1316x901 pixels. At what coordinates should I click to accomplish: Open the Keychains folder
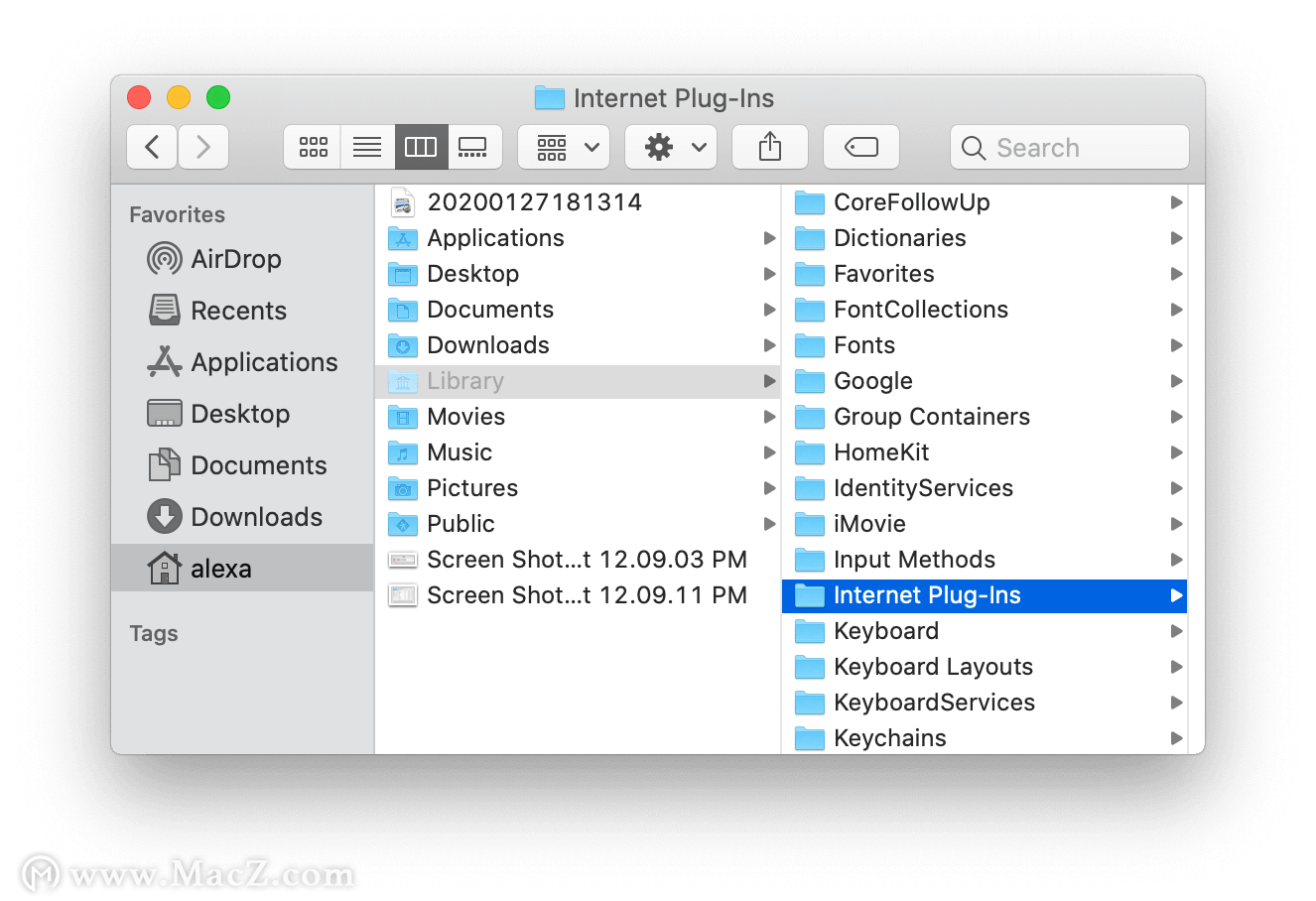point(985,738)
